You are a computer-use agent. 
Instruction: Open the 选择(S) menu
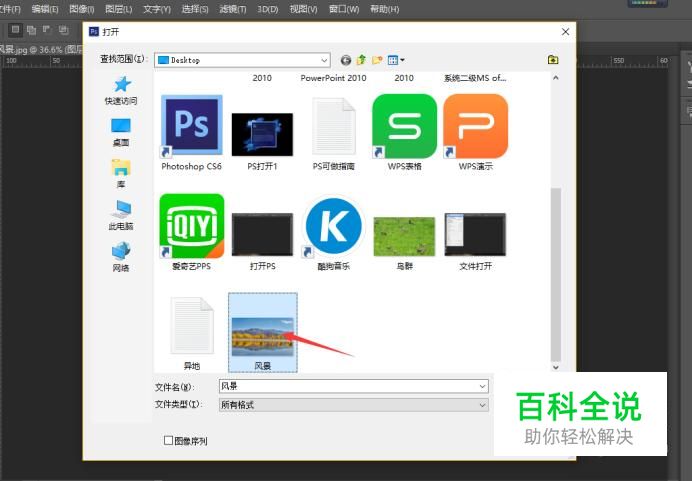pos(195,9)
